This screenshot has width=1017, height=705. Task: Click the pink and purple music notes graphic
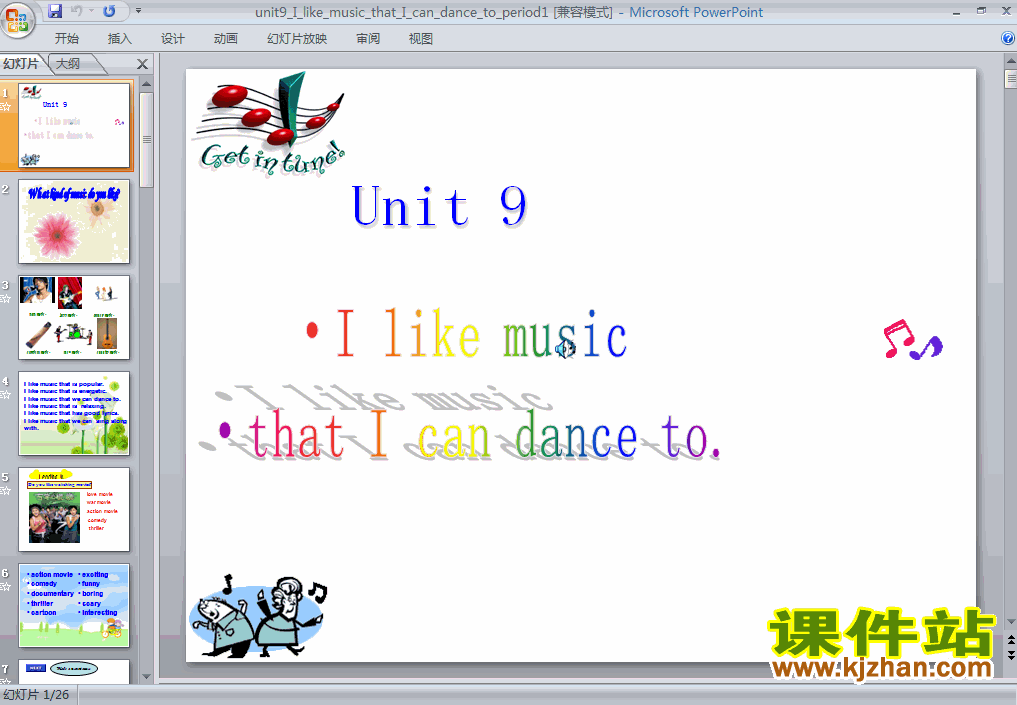tap(913, 340)
